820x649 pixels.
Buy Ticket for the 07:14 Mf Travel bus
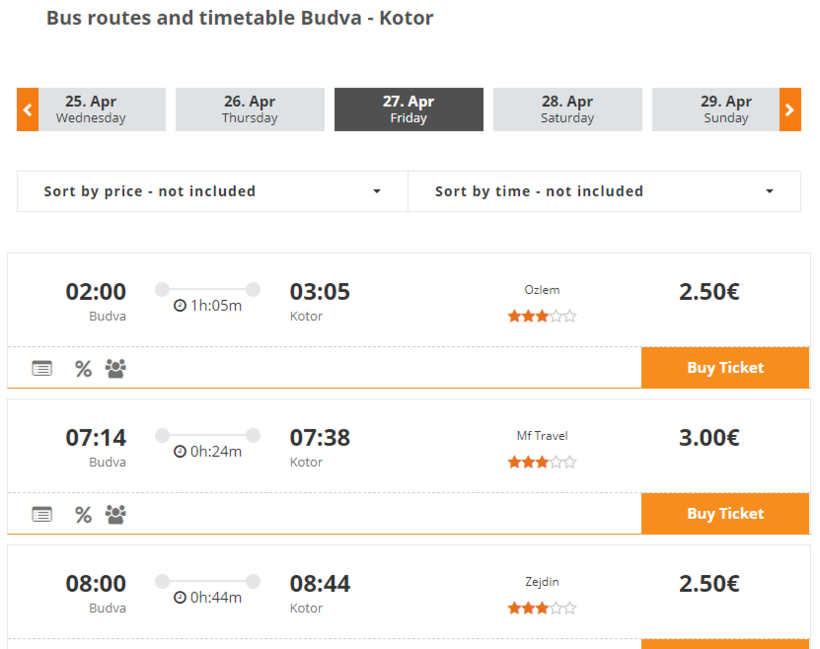click(x=725, y=514)
